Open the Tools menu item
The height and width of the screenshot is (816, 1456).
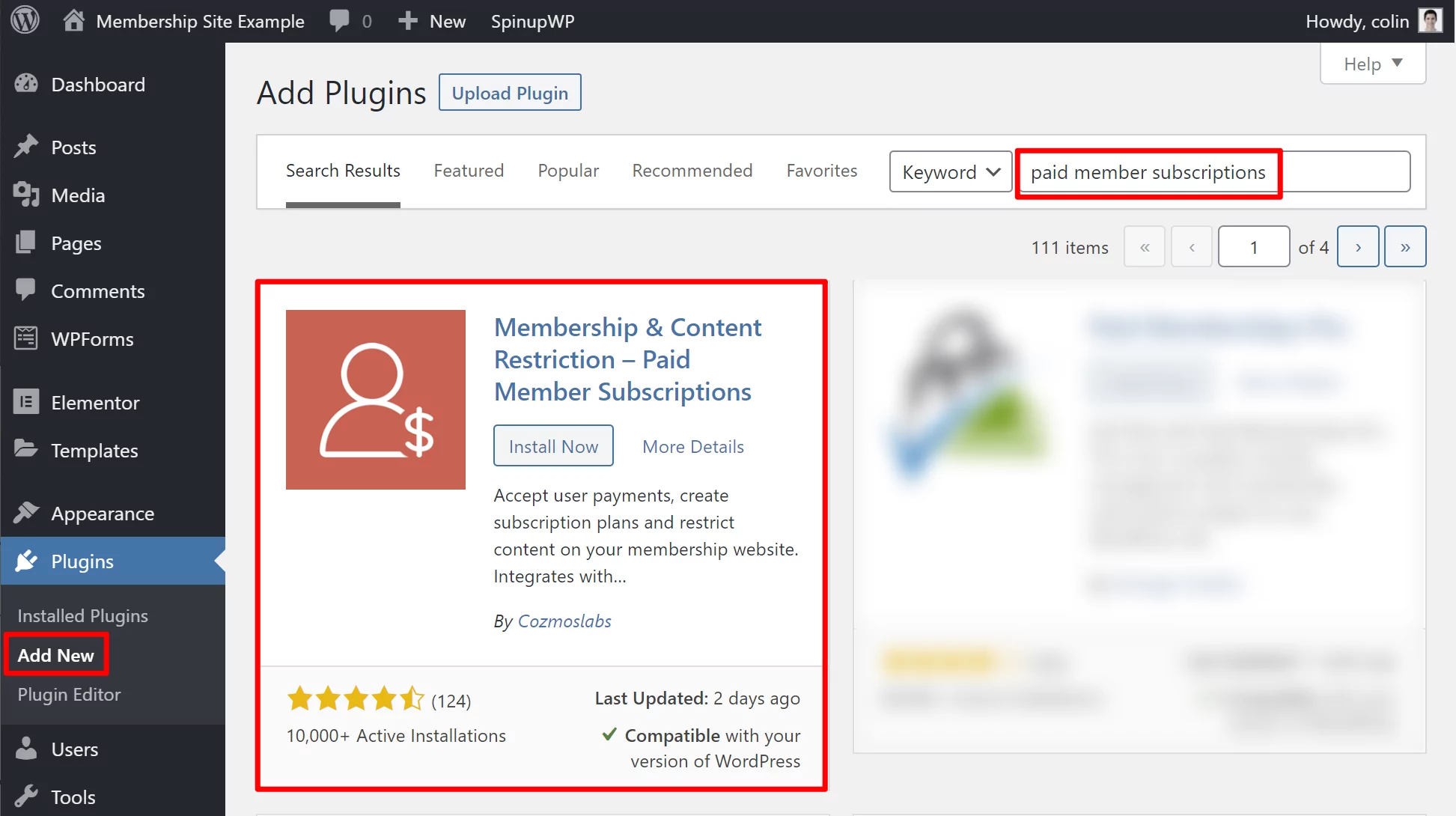112,797
